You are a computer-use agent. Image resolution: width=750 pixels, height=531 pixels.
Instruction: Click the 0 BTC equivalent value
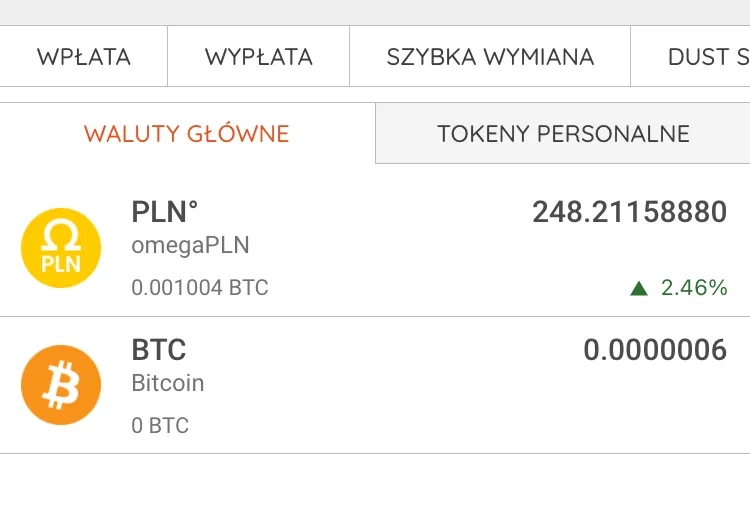160,425
